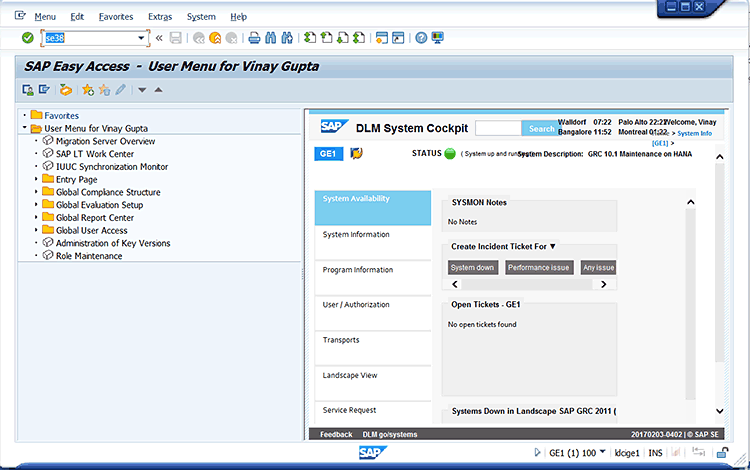Open the Create Incident Ticket For dropdown

point(552,246)
